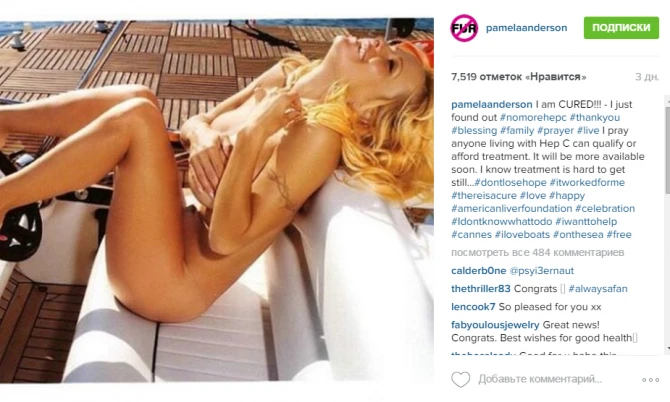670x402 pixels.
Task: Visit fabyoulousjewelry's profile
Action: 495,325
